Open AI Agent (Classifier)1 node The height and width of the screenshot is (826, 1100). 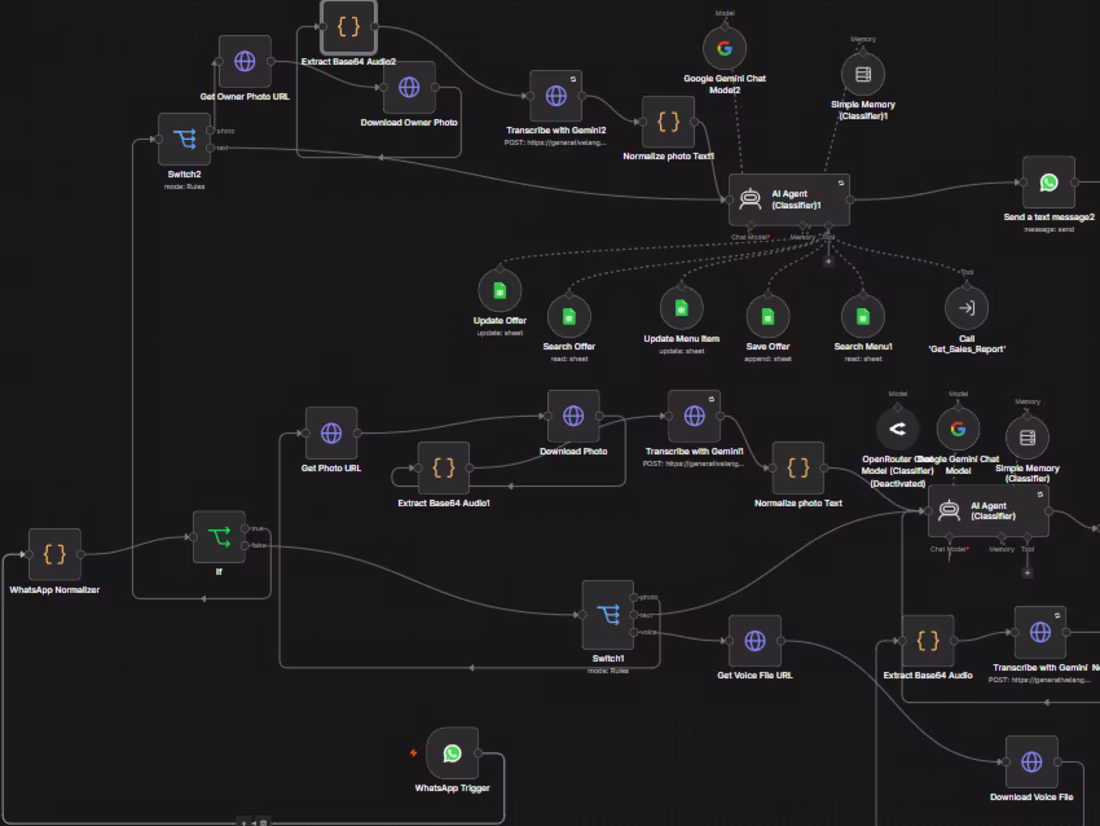789,200
